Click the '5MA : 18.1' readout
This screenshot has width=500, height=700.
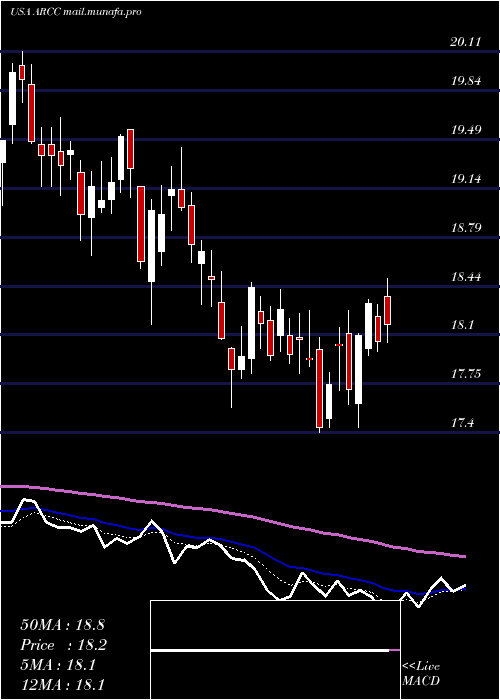58,665
